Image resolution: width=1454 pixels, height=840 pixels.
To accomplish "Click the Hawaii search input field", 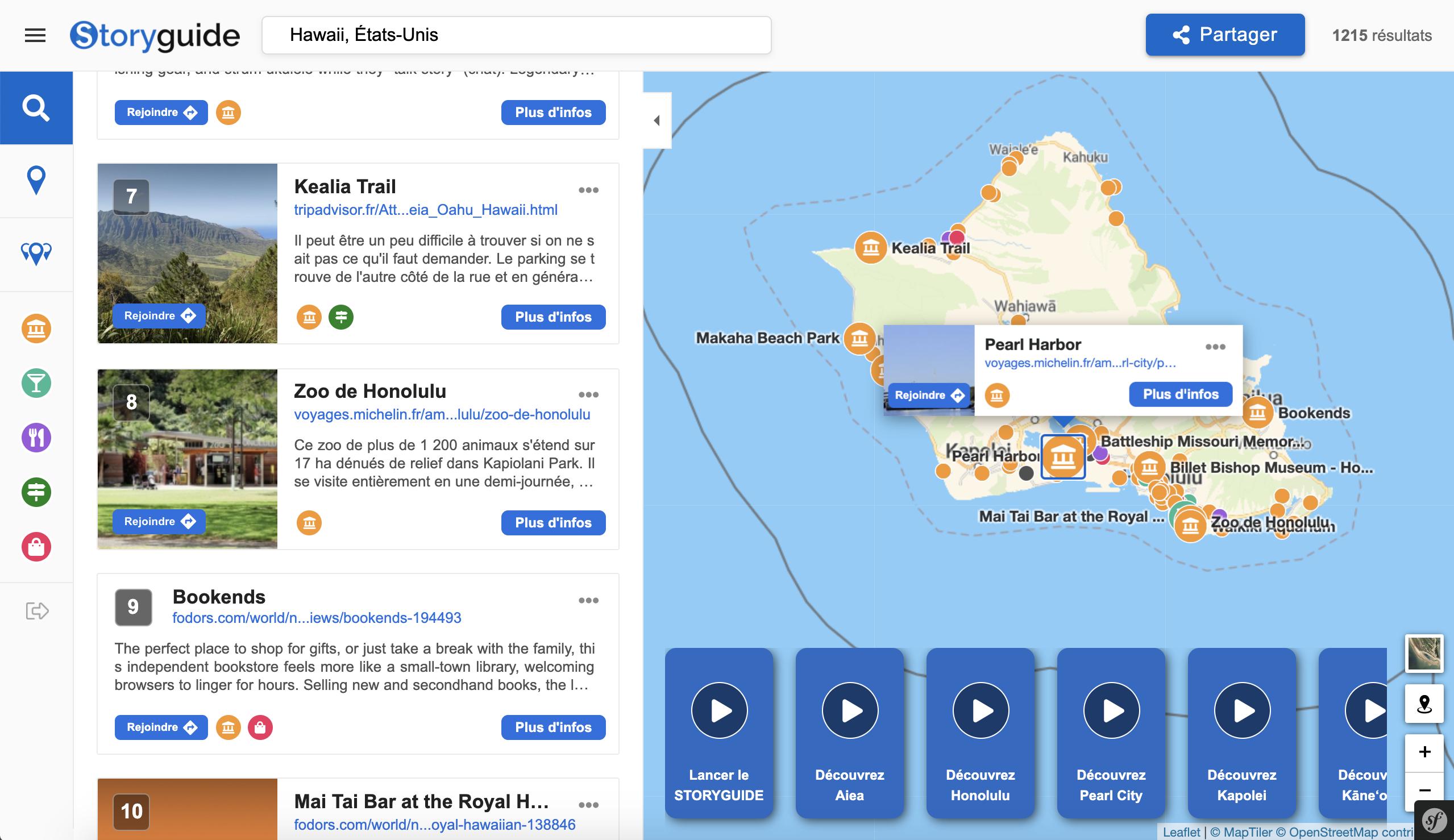I will (516, 35).
